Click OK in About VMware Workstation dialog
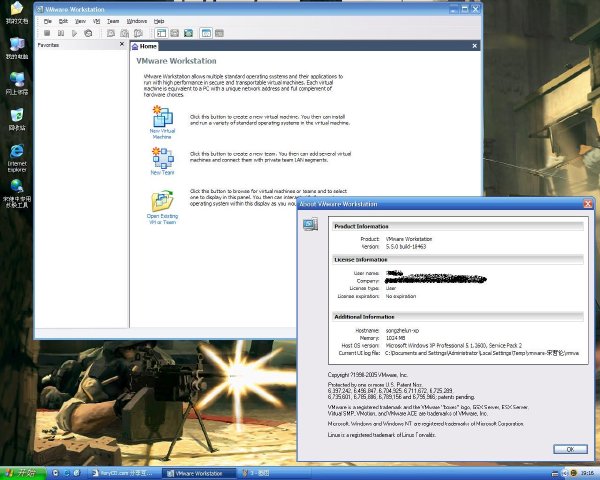This screenshot has height=480, width=600. (x=570, y=449)
